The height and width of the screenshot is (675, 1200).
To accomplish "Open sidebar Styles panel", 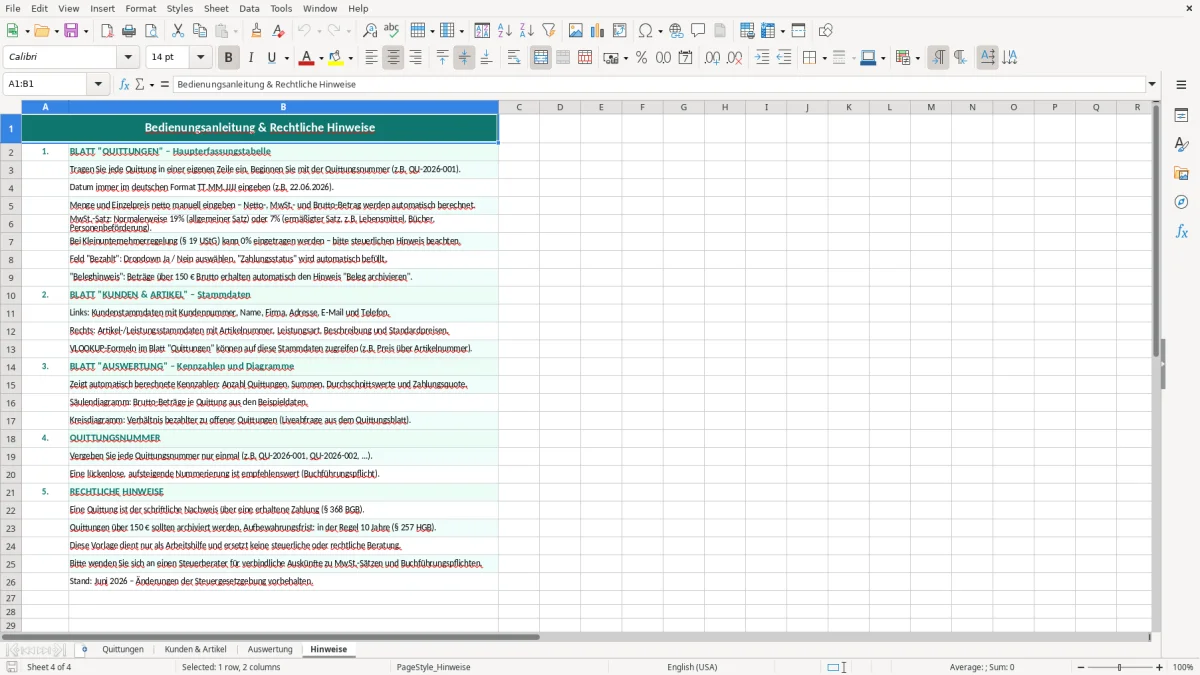I will [1181, 144].
